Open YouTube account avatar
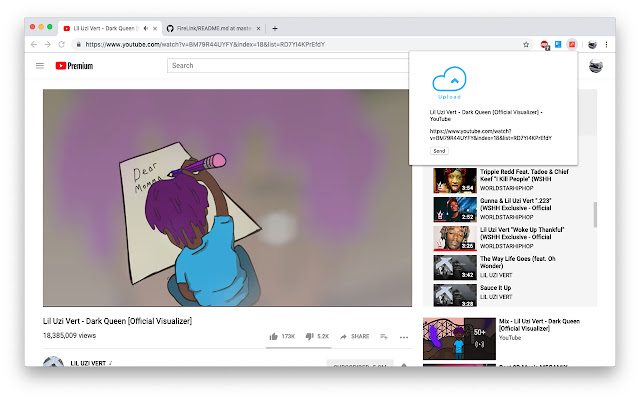 pyautogui.click(x=596, y=66)
